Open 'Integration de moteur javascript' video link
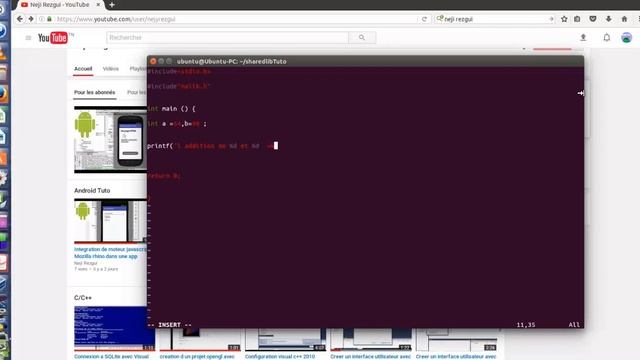 coord(110,253)
